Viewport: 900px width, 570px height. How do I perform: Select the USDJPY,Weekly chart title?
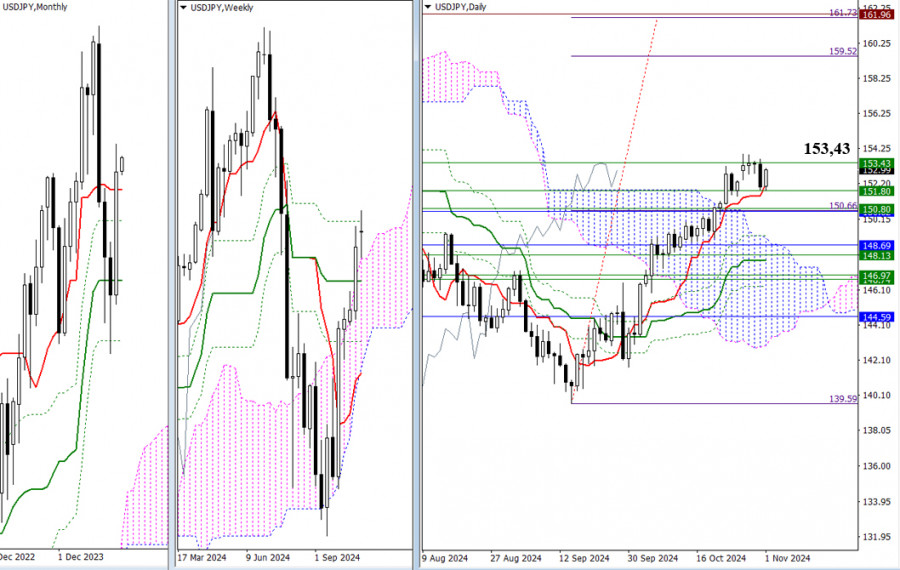coord(222,8)
